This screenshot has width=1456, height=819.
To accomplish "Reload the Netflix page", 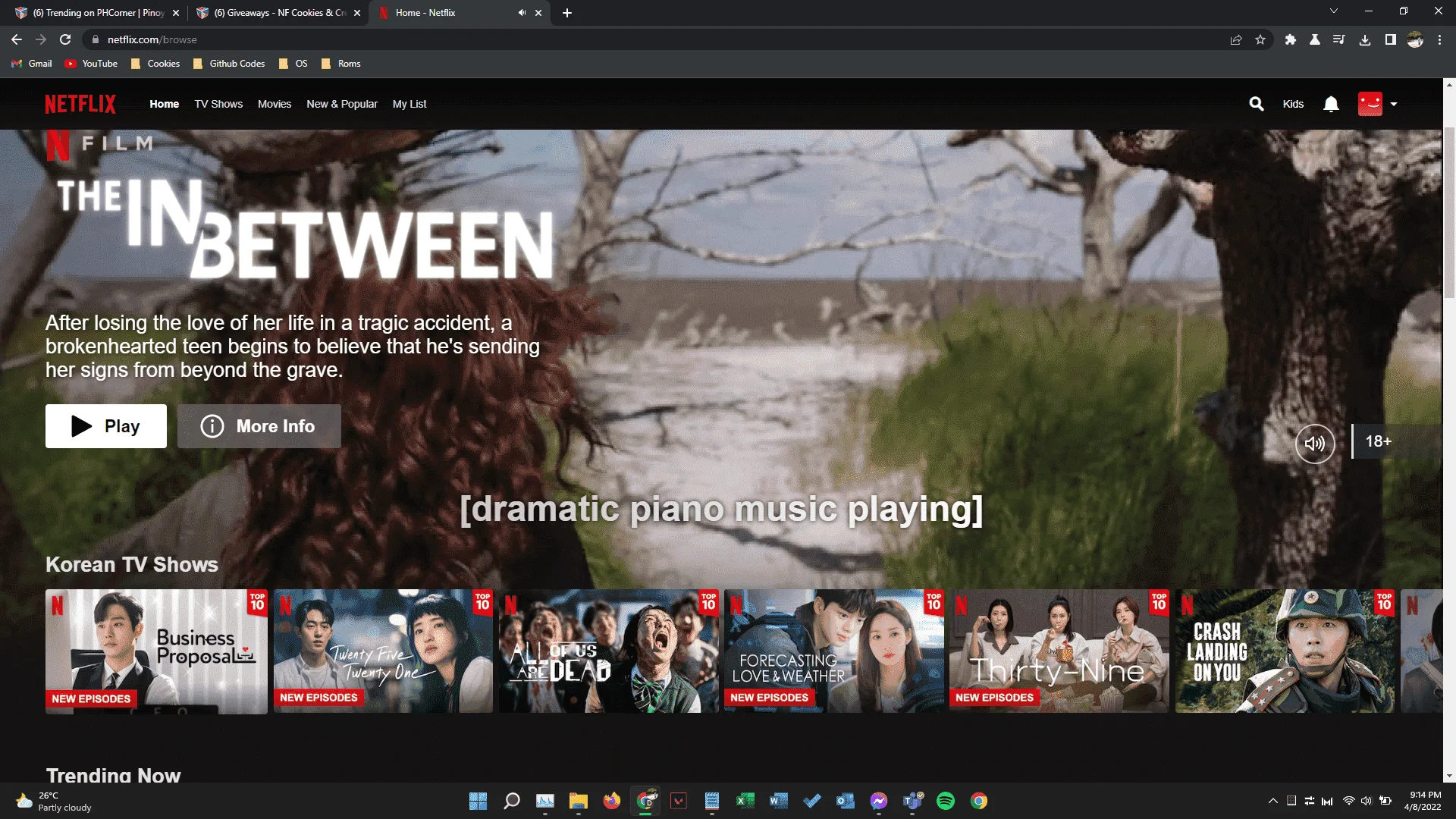I will pyautogui.click(x=65, y=39).
